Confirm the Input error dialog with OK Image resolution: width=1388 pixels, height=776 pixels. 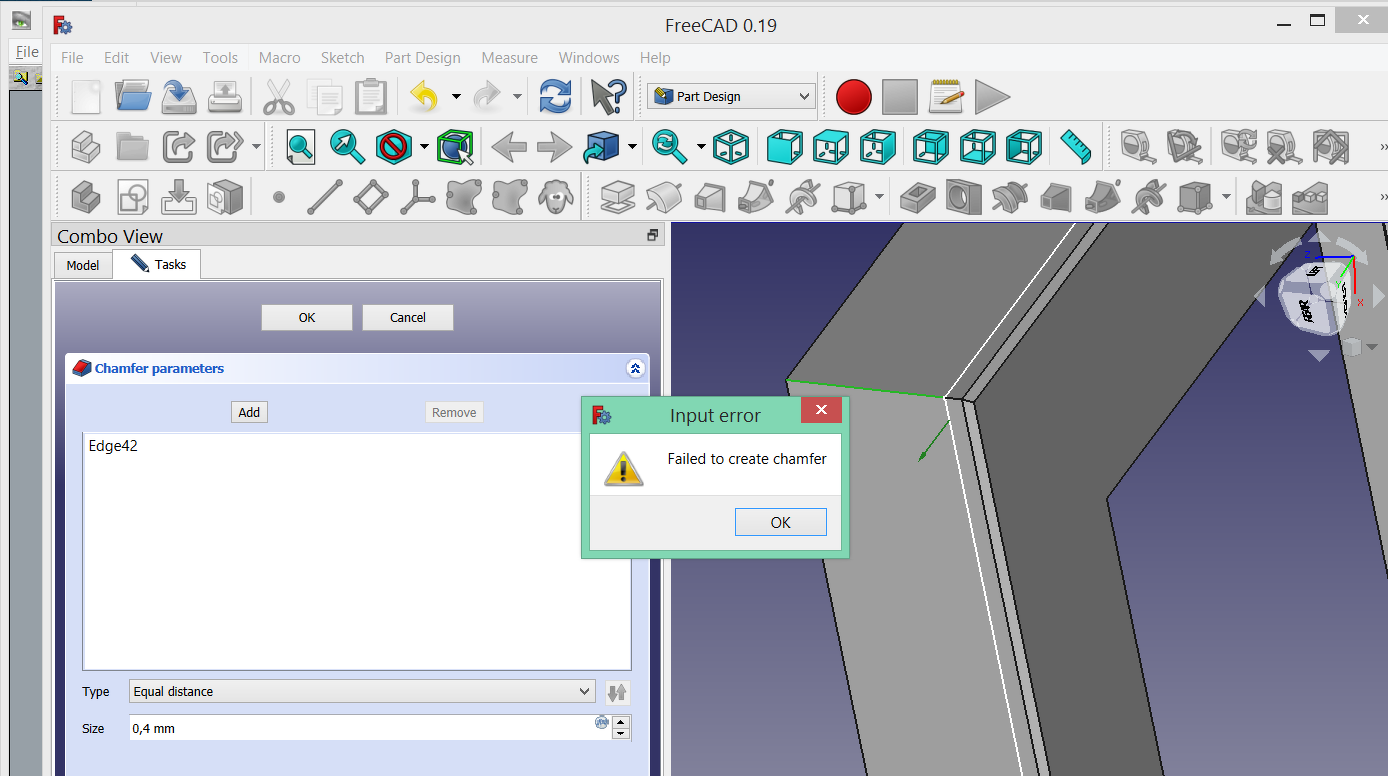[x=780, y=522]
